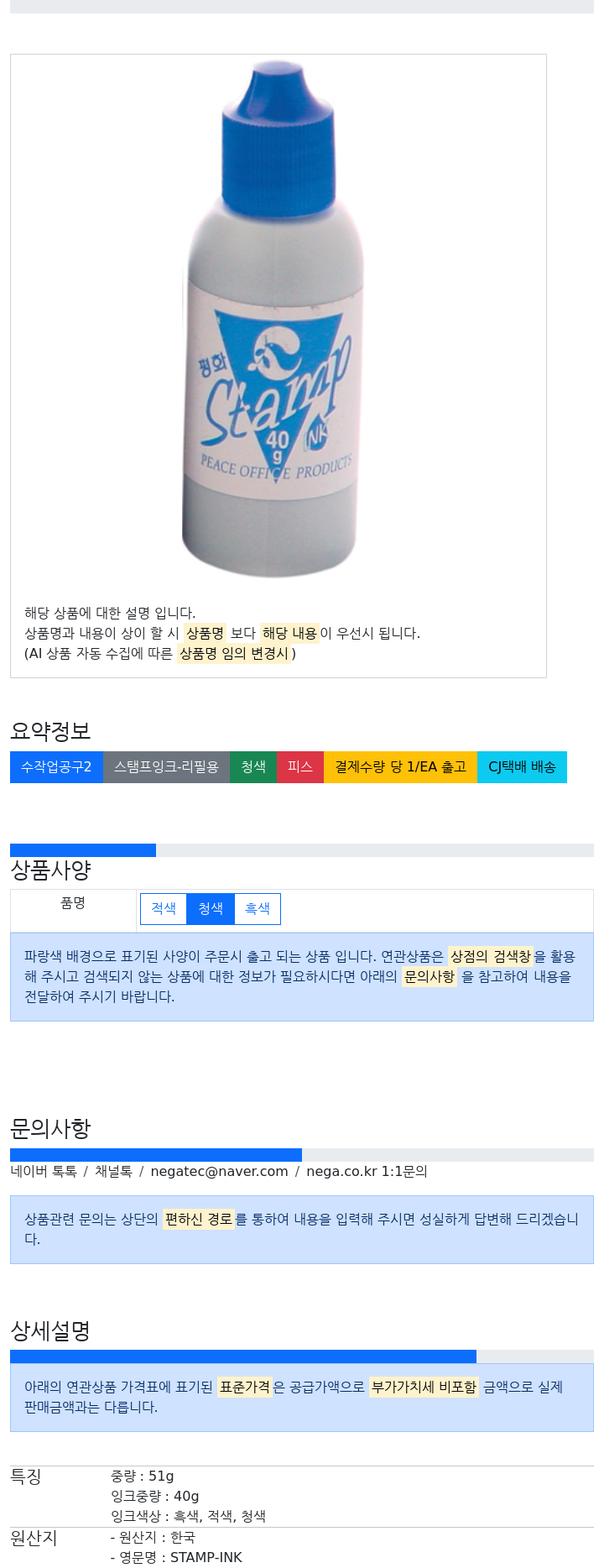Select the 적색 color option
The image size is (604, 1568).
click(x=164, y=908)
